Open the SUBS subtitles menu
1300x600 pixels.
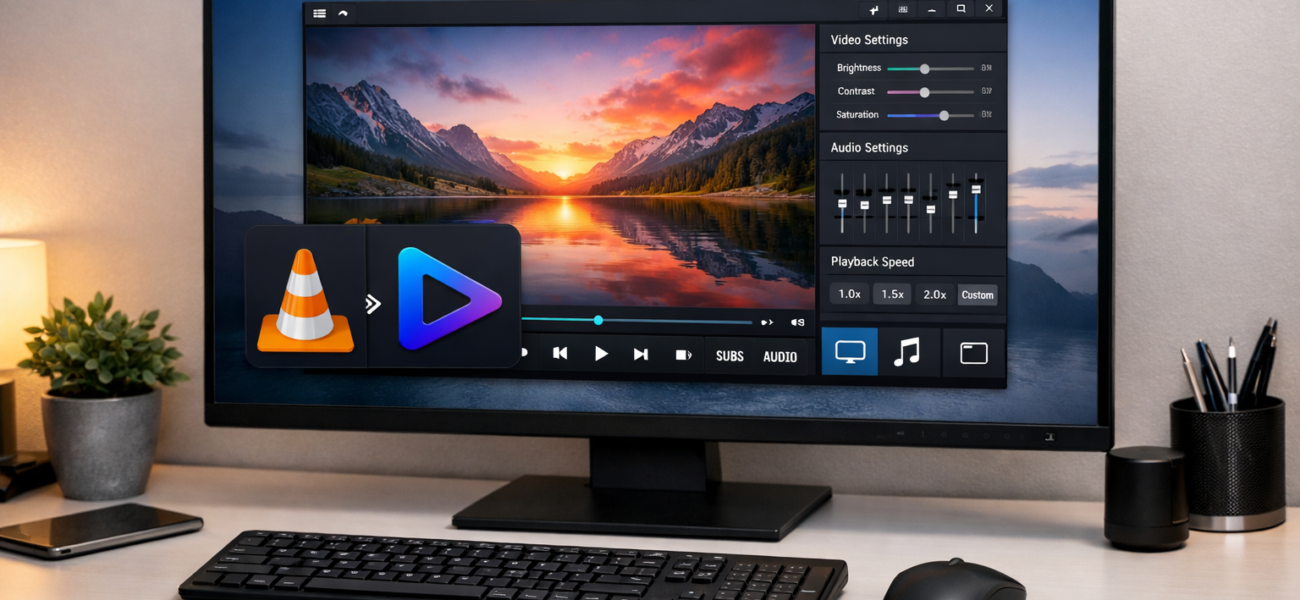[729, 356]
